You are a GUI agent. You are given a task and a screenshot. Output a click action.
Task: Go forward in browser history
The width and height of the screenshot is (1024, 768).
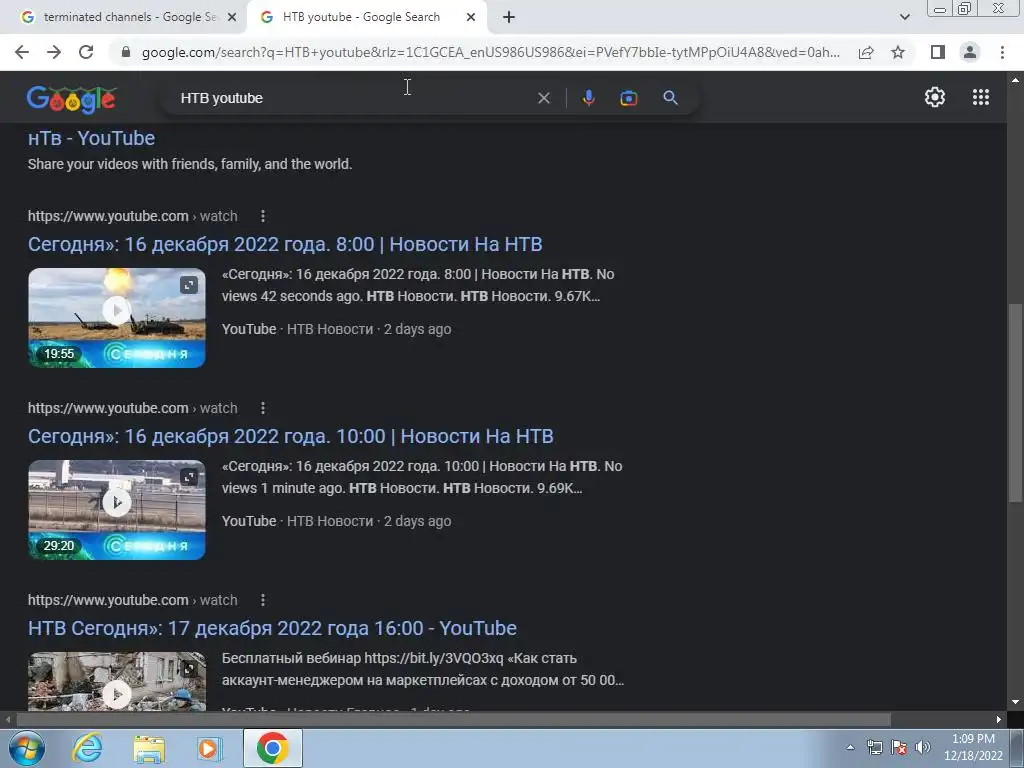(x=54, y=52)
